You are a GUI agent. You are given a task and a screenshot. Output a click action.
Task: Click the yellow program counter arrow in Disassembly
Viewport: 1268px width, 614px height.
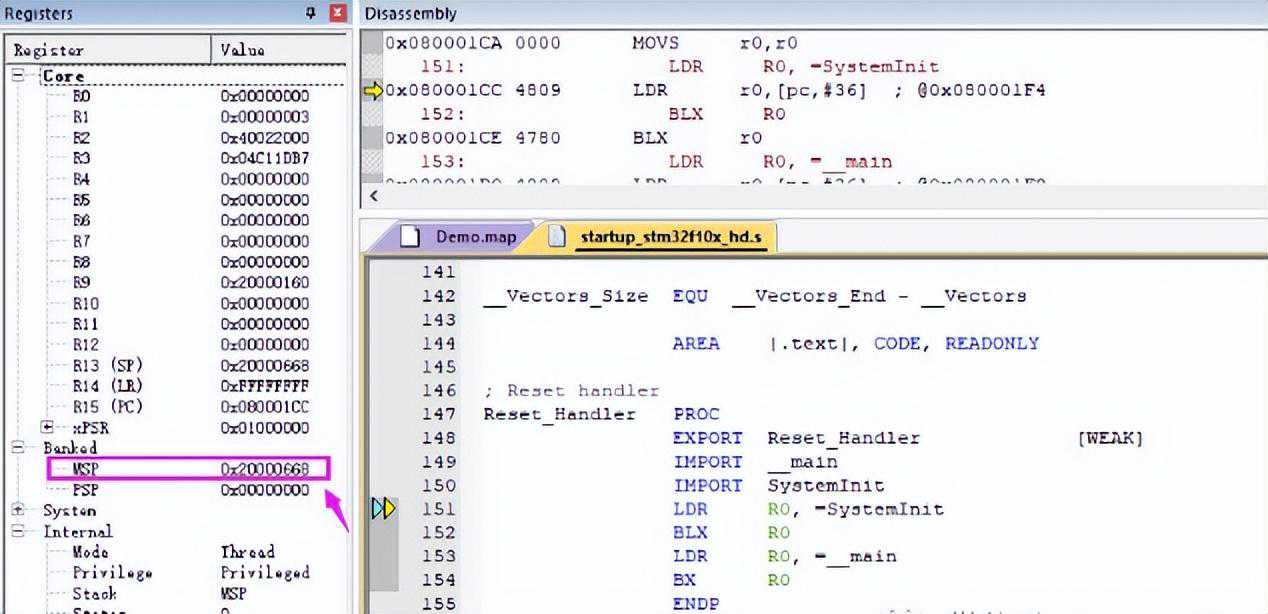click(373, 91)
